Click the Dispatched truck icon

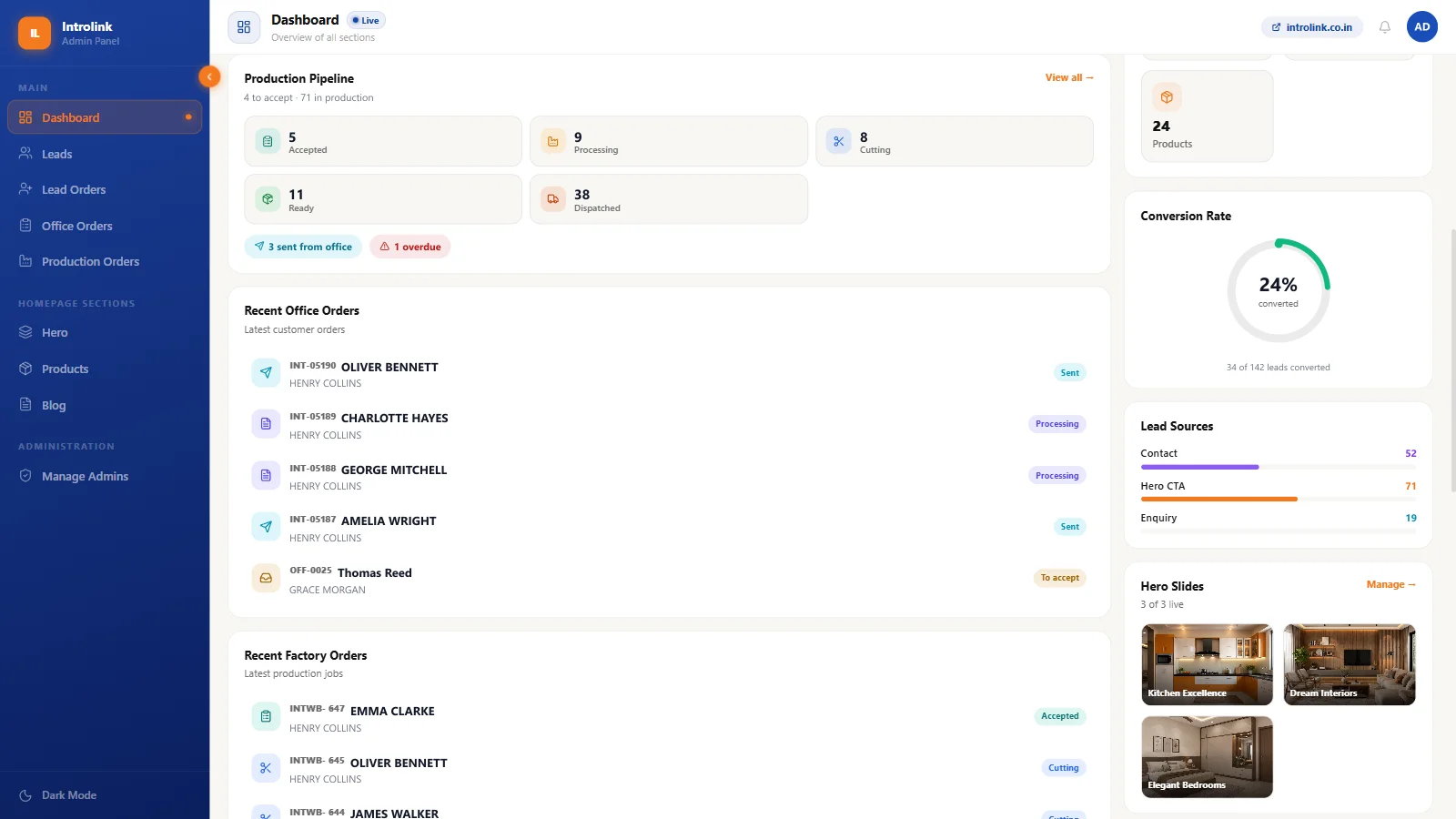coord(553,198)
